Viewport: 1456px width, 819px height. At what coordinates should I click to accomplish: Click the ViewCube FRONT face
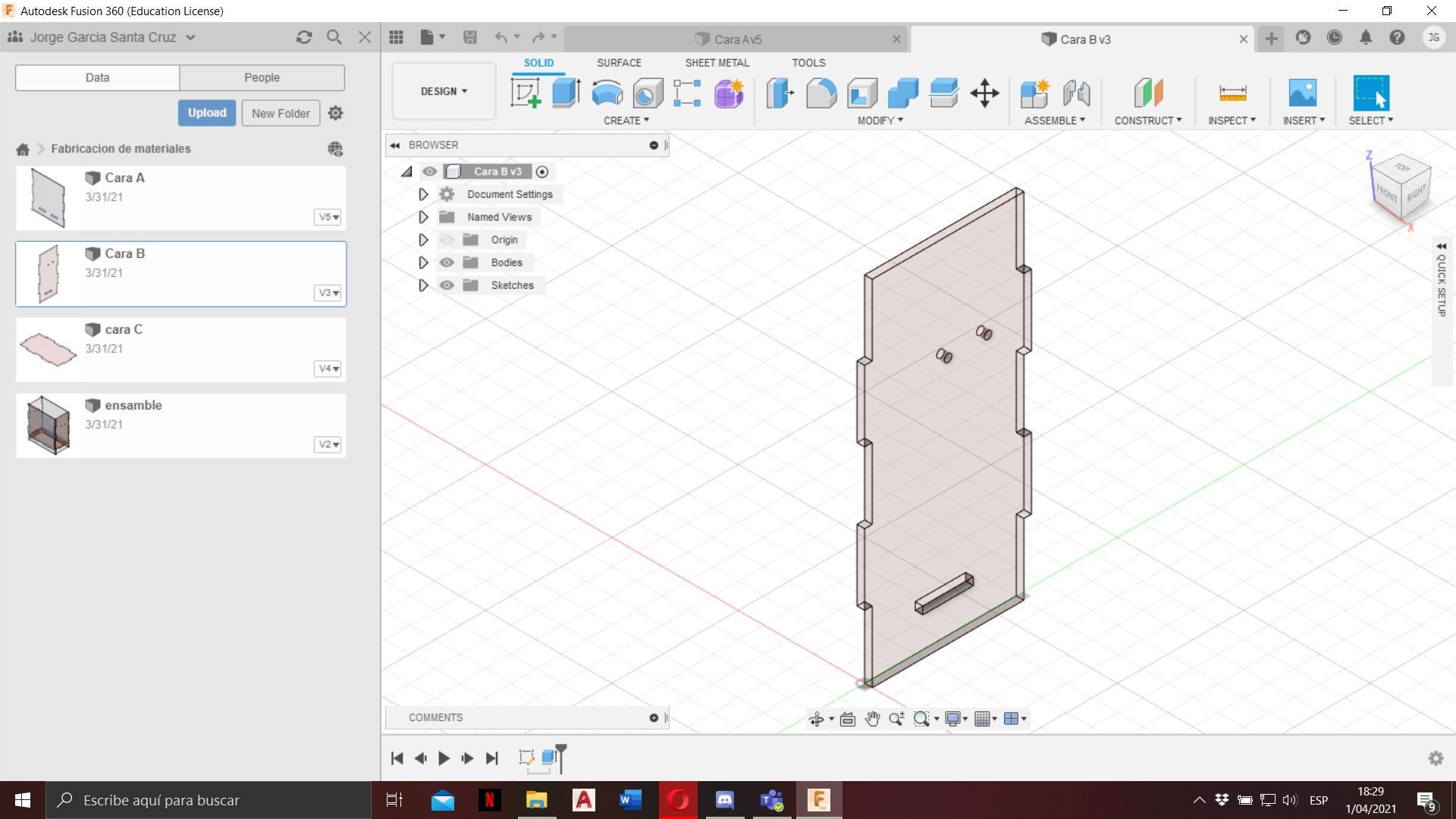click(x=1387, y=193)
